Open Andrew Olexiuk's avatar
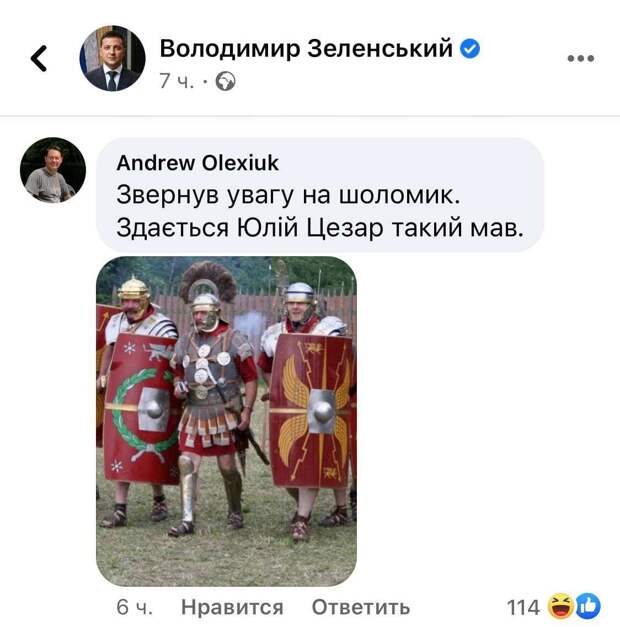 pos(53,170)
